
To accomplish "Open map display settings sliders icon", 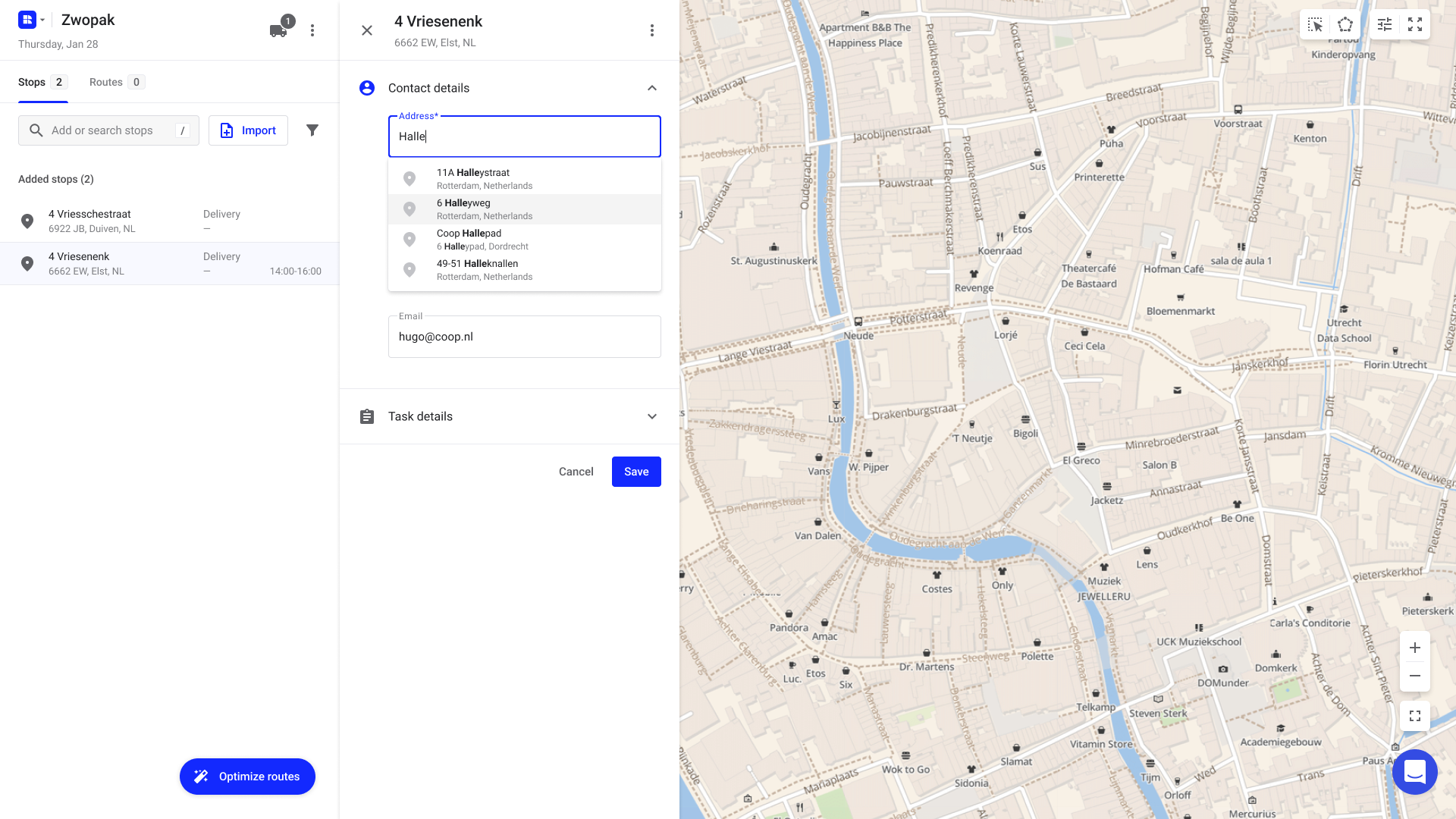I will (x=1384, y=24).
